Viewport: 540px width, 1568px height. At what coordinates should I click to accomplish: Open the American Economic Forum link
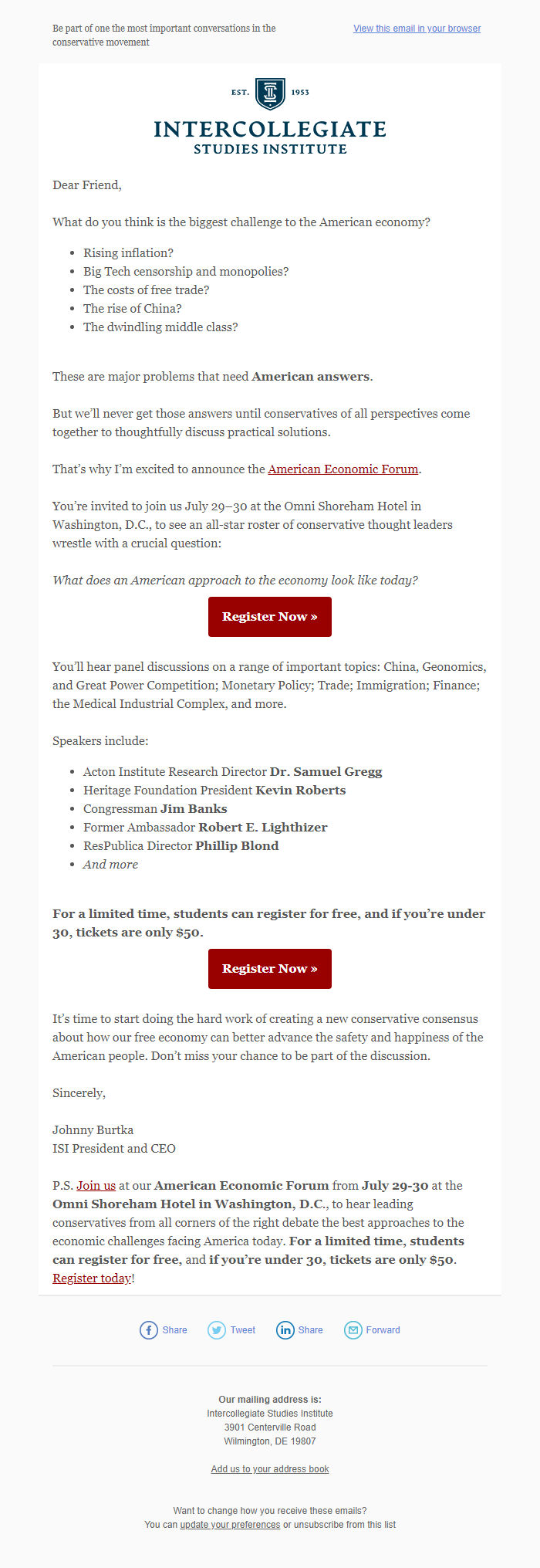[343, 469]
